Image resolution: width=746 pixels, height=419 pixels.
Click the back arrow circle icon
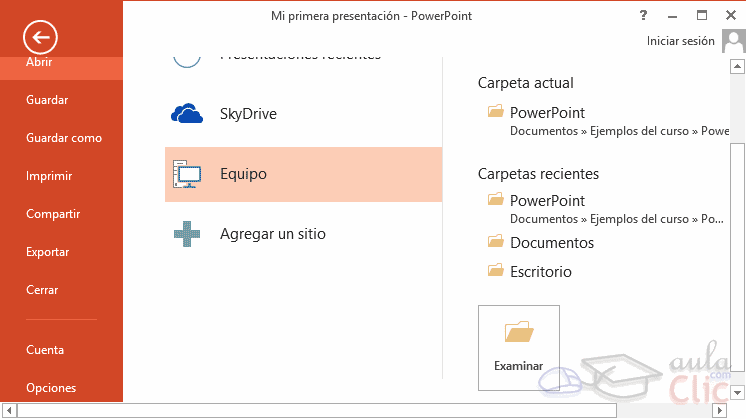(40, 38)
